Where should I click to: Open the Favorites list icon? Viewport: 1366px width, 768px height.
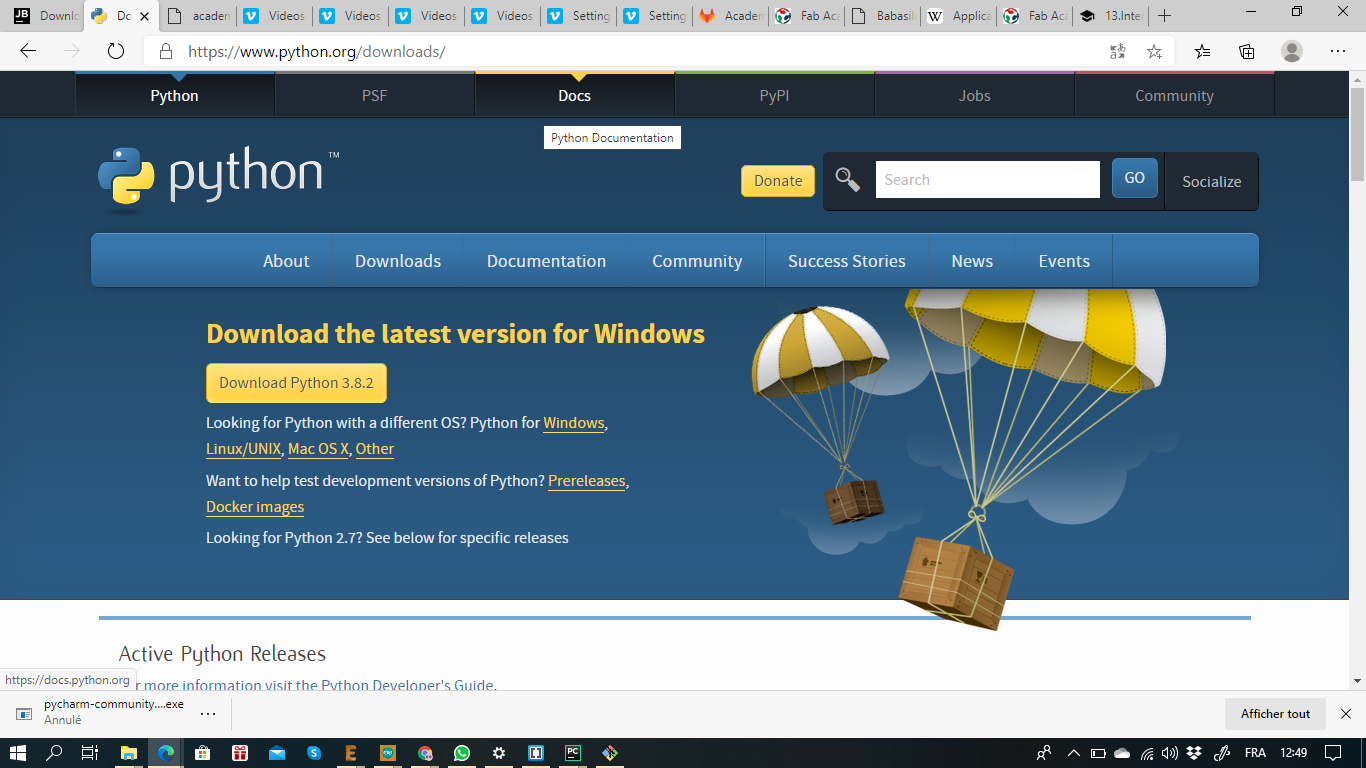coord(1202,51)
